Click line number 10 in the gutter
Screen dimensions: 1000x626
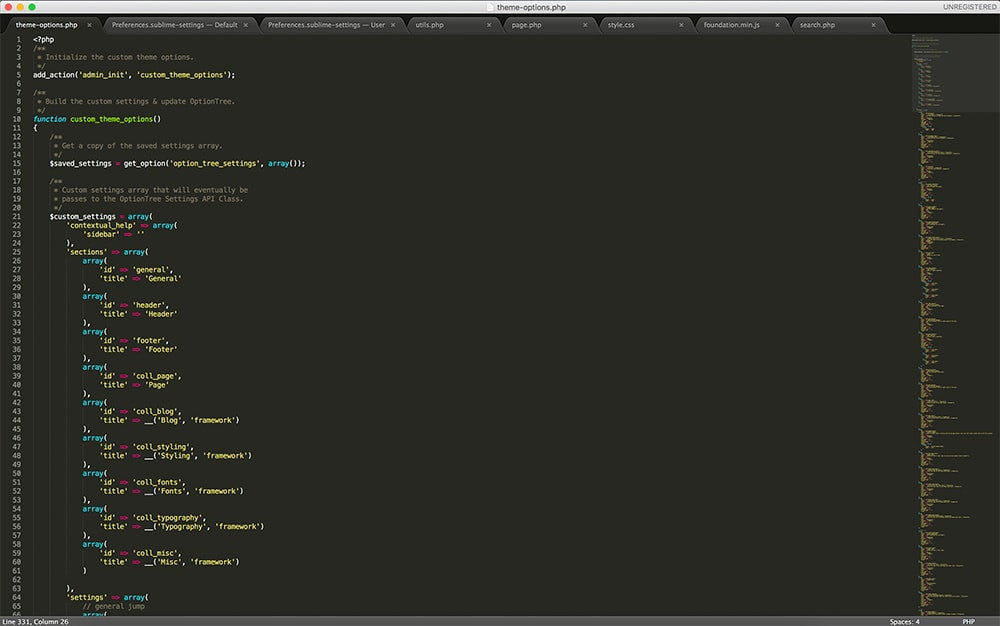click(17, 119)
